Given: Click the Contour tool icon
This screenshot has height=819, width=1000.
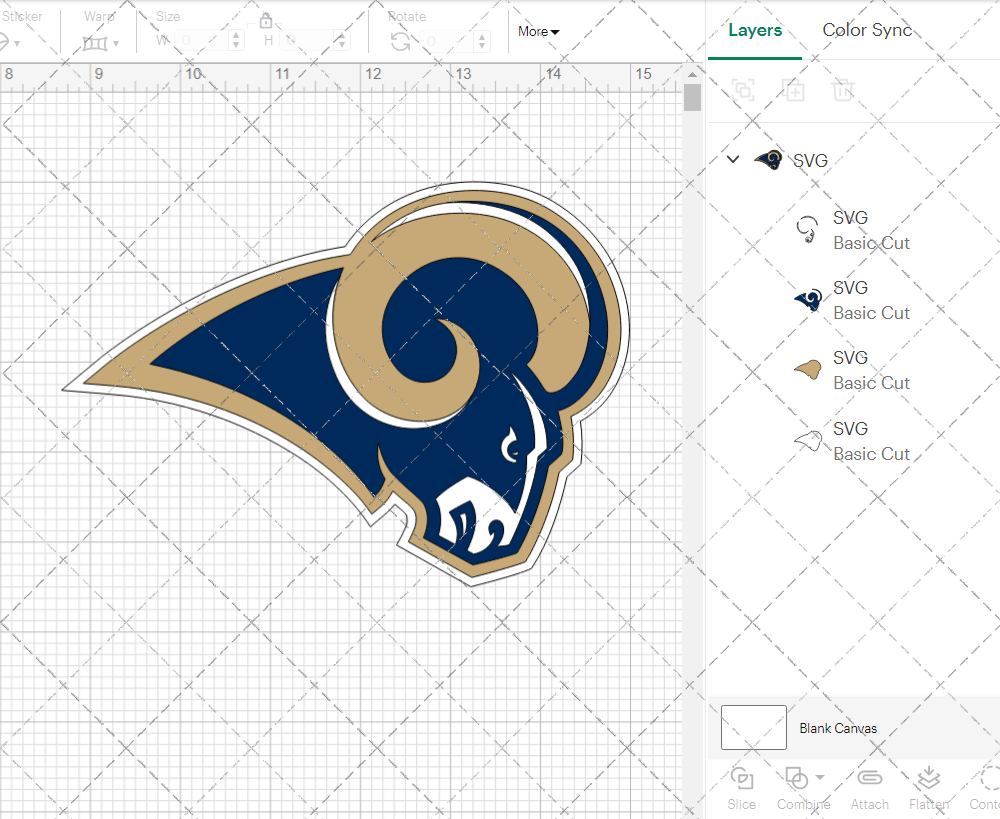Looking at the screenshot, I should (x=989, y=779).
